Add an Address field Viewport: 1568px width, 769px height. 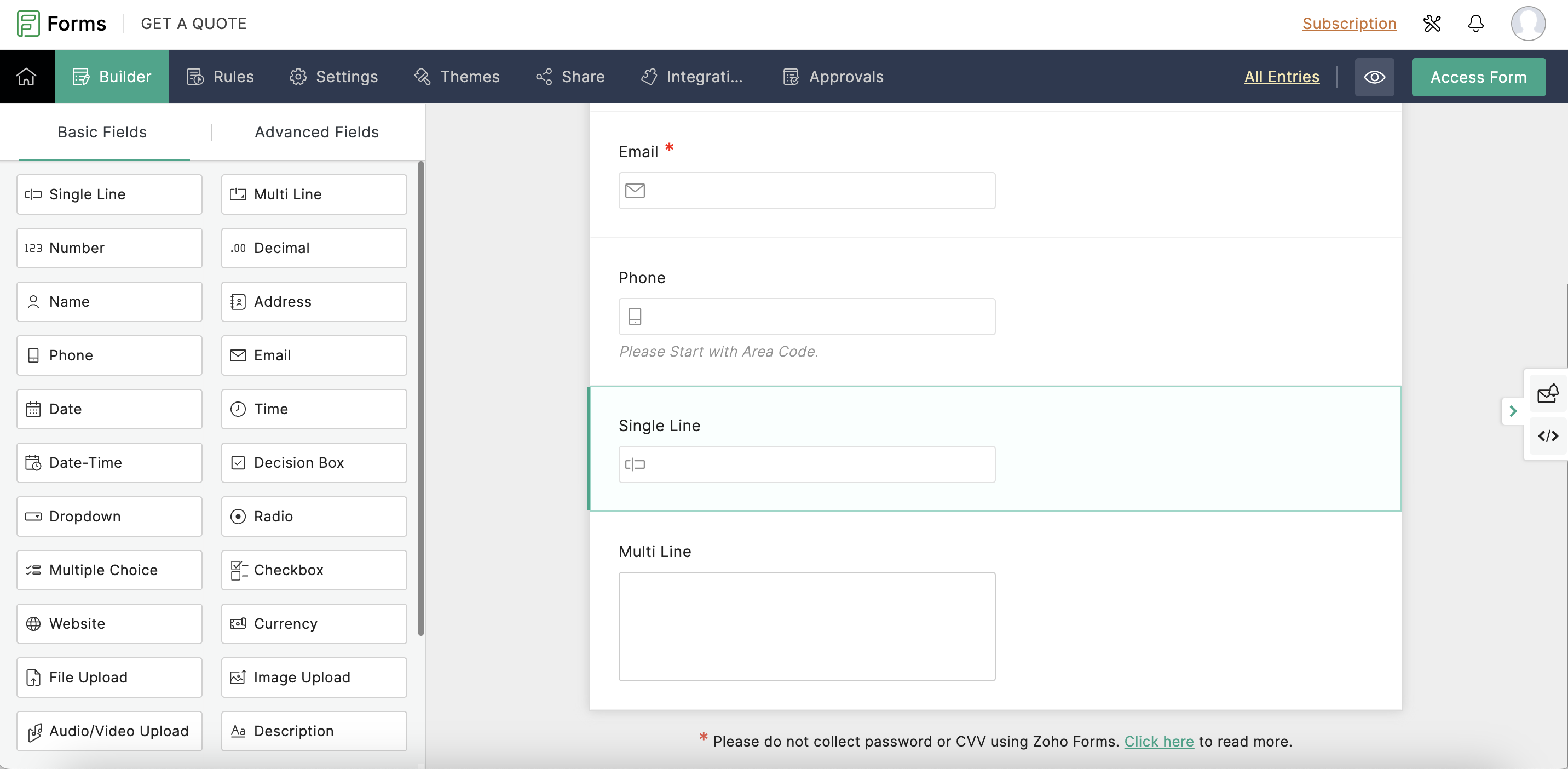pos(314,301)
